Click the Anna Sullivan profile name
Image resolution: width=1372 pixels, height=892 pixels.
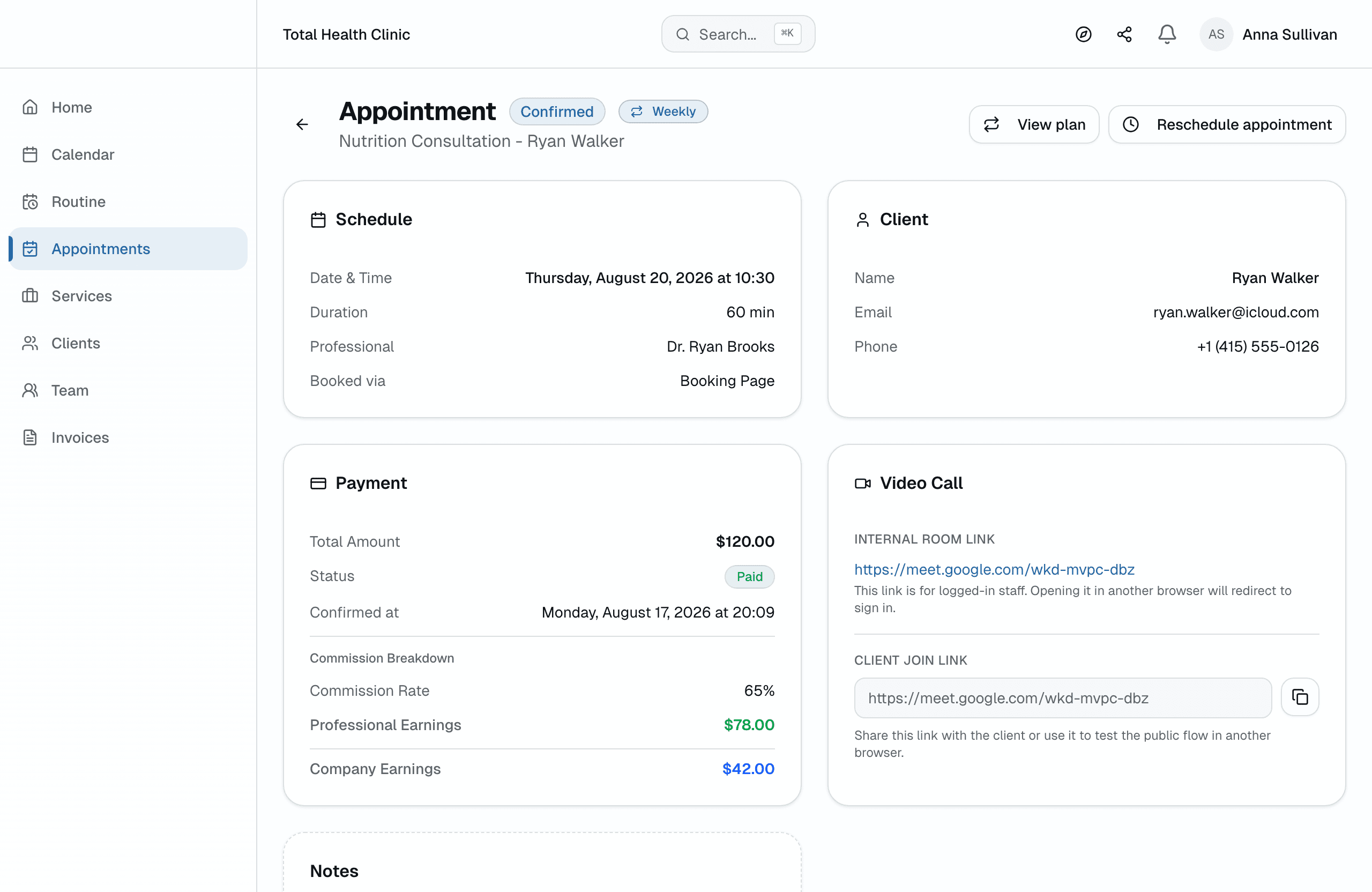[x=1289, y=35]
